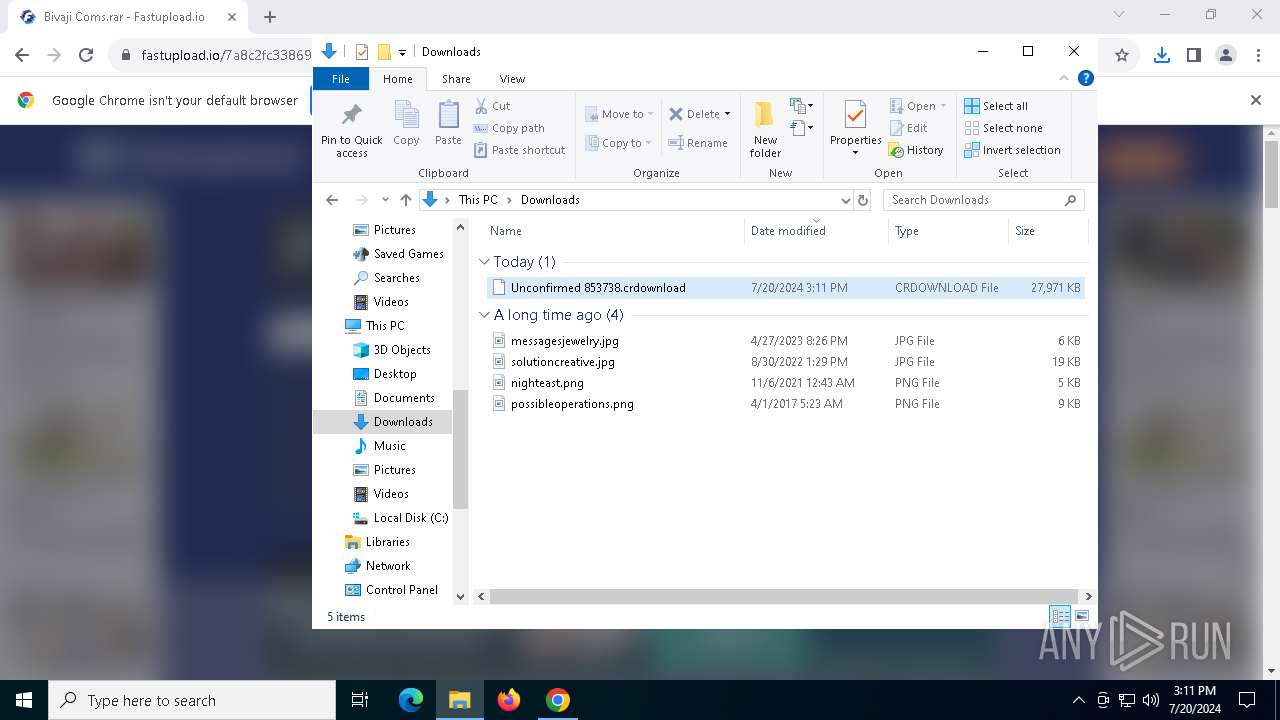Expand address bar history dropdown
Viewport: 1280px width, 720px height.
[846, 200]
